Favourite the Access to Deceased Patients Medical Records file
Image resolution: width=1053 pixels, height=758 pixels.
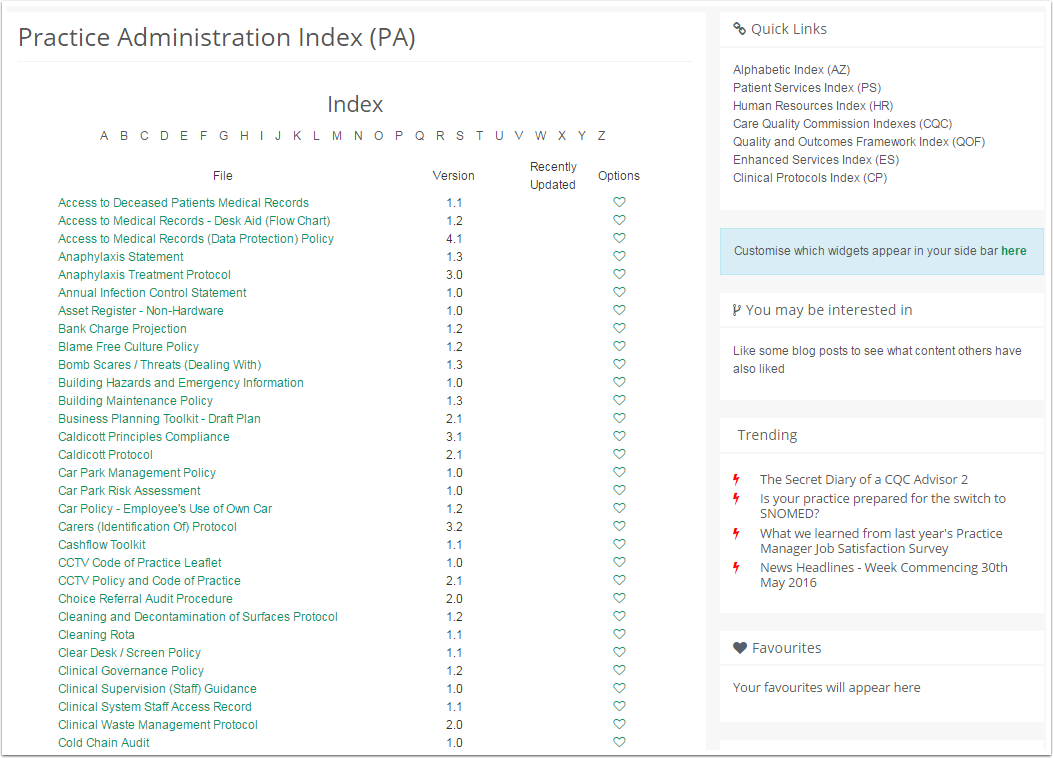(x=619, y=203)
